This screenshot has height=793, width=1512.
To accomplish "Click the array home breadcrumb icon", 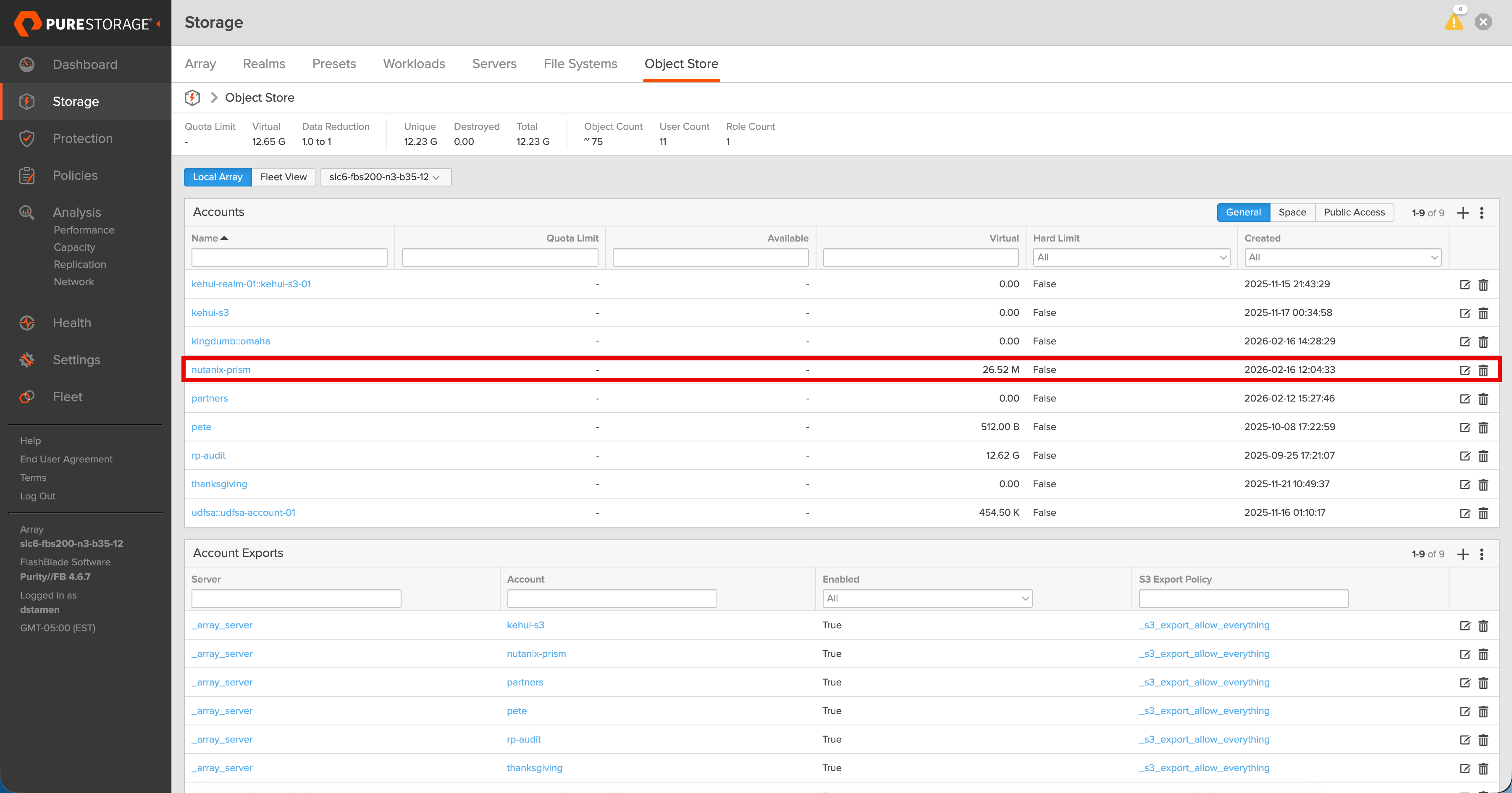I will pos(192,97).
